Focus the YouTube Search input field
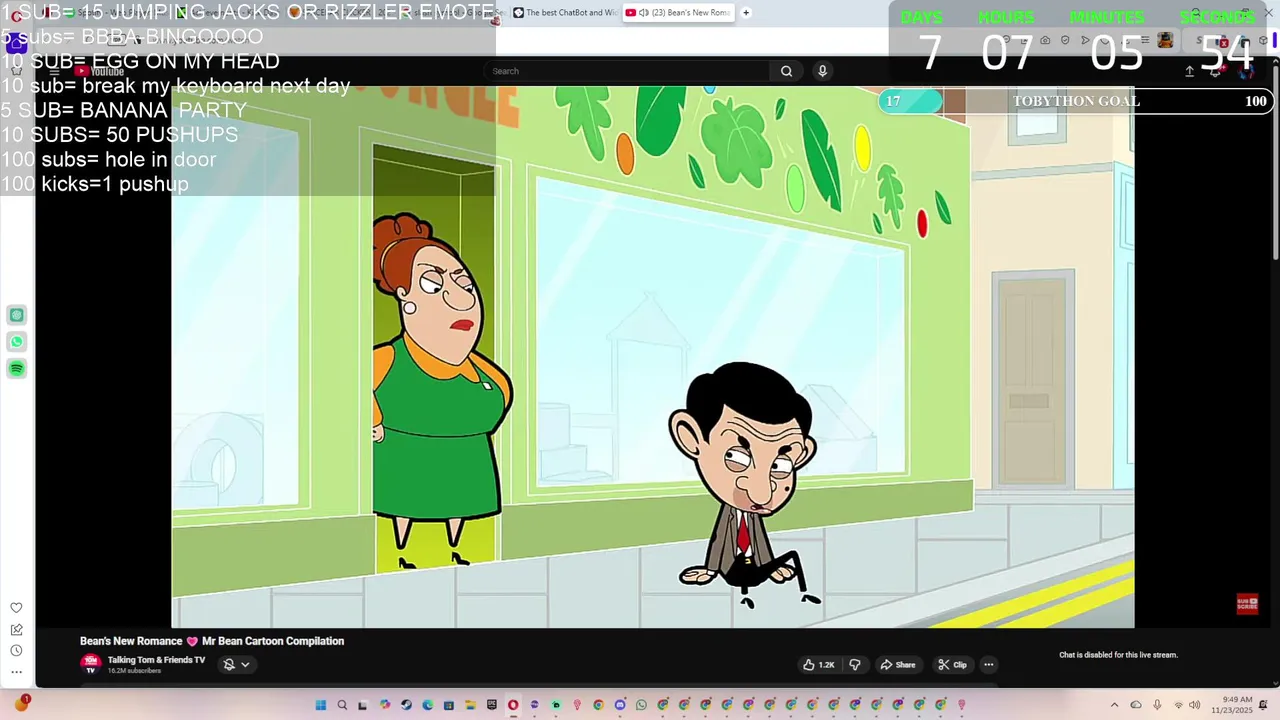The width and height of the screenshot is (1280, 720). click(627, 71)
